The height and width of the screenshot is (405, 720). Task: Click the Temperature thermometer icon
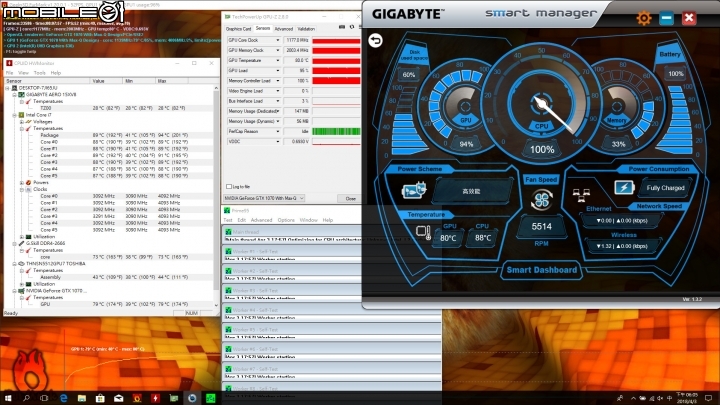(423, 232)
